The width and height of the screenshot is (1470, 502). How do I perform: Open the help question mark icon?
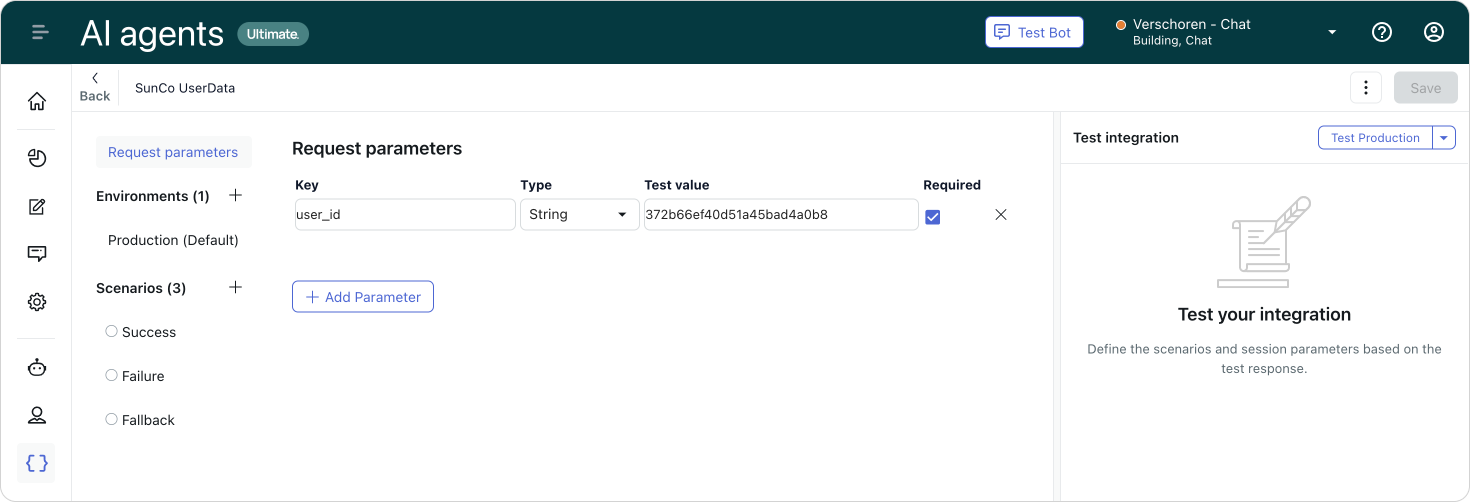[x=1382, y=32]
